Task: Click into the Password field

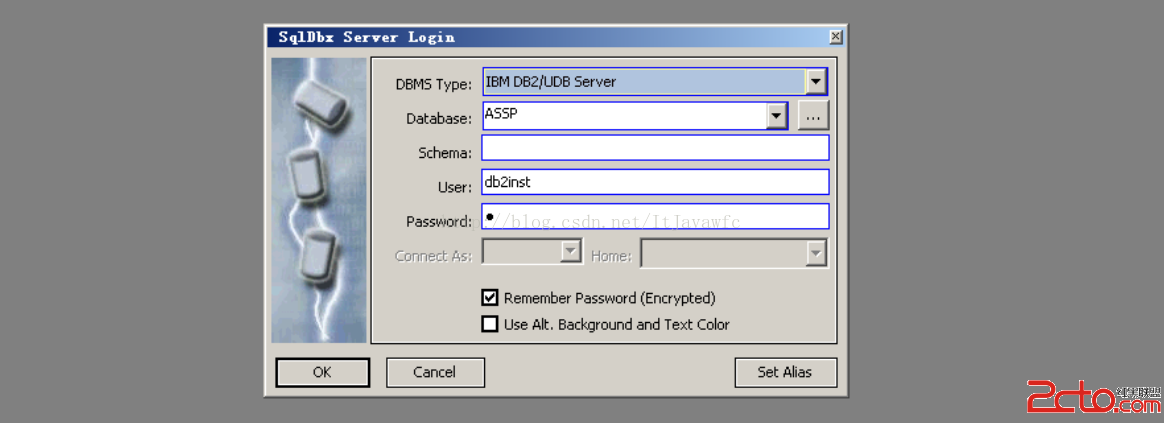Action: pyautogui.click(x=655, y=216)
